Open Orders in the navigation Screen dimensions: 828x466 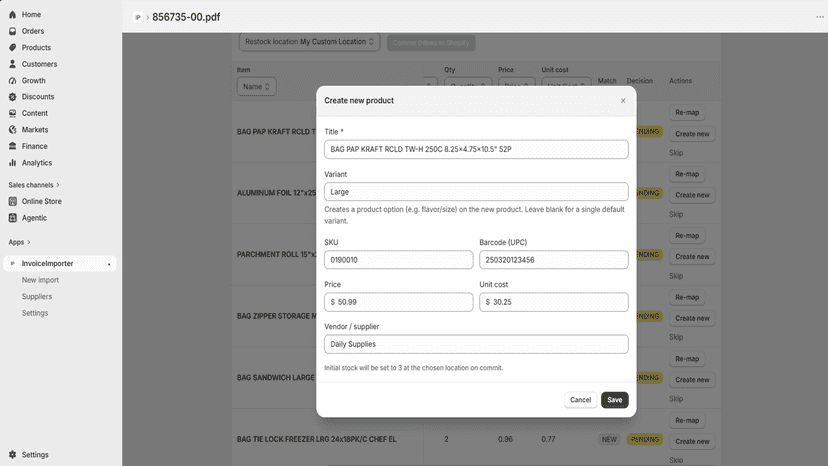point(33,31)
